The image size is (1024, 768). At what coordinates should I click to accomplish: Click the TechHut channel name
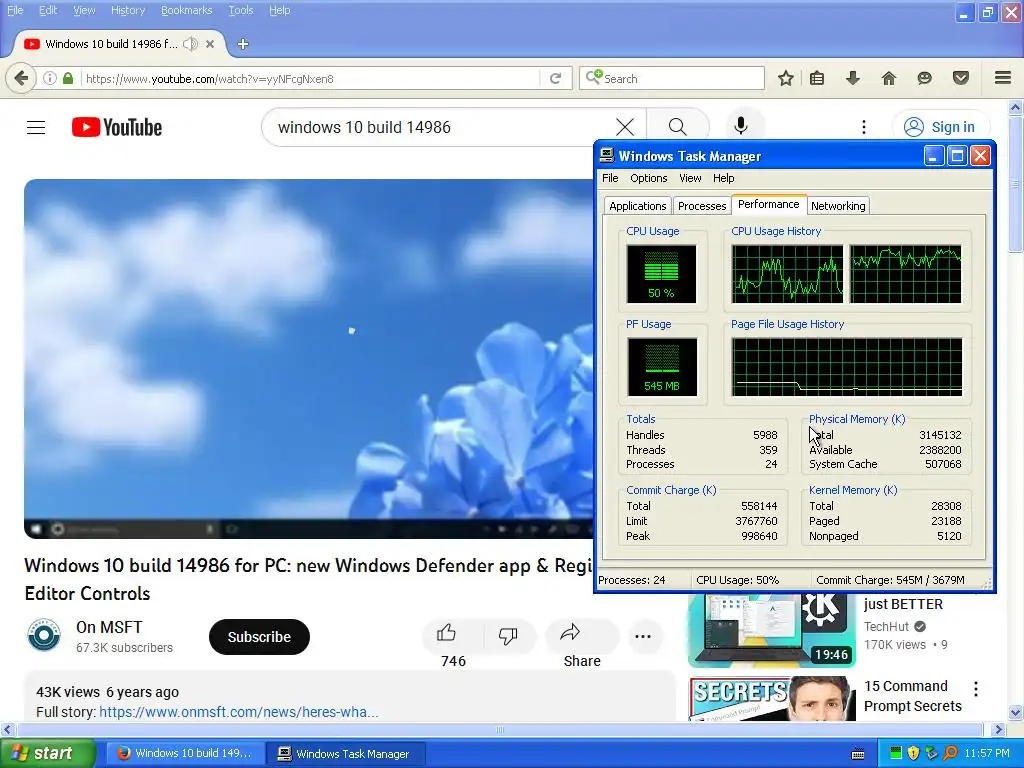point(886,626)
